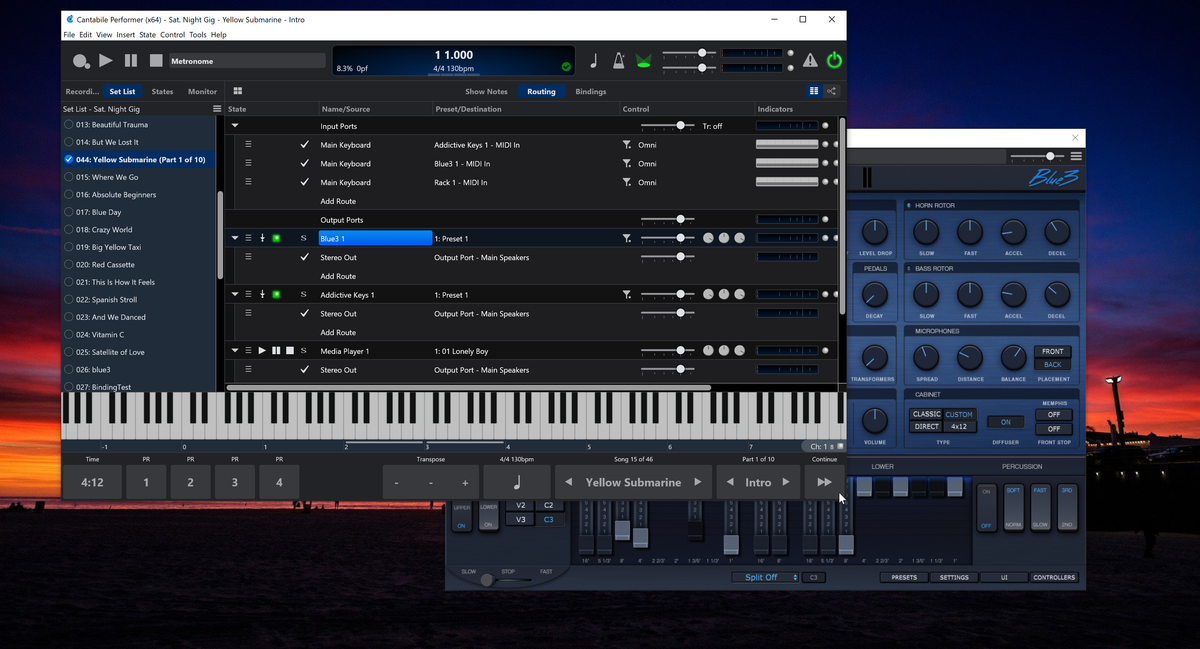Open the Tools menu
Viewport: 1200px width, 649px height.
[x=197, y=33]
